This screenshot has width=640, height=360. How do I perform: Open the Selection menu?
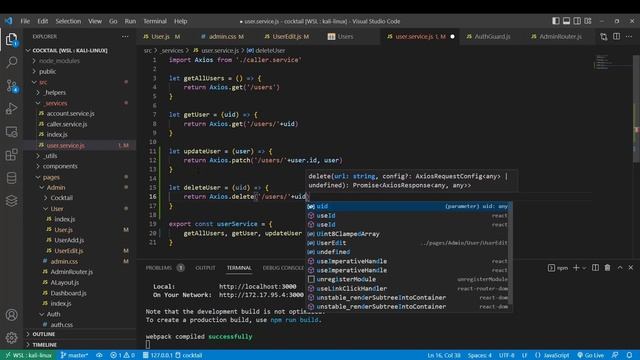(x=68, y=21)
